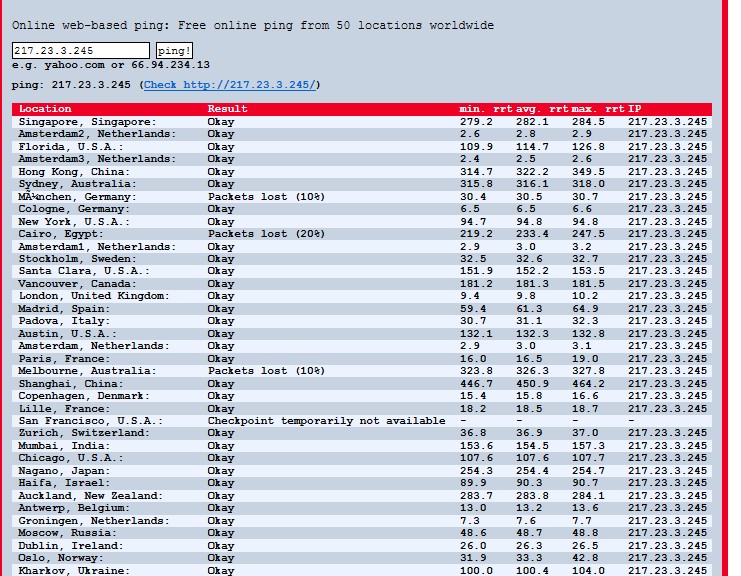Screen dimensions: 741x576
Task: Click the page heading about online ping
Action: coord(253,26)
